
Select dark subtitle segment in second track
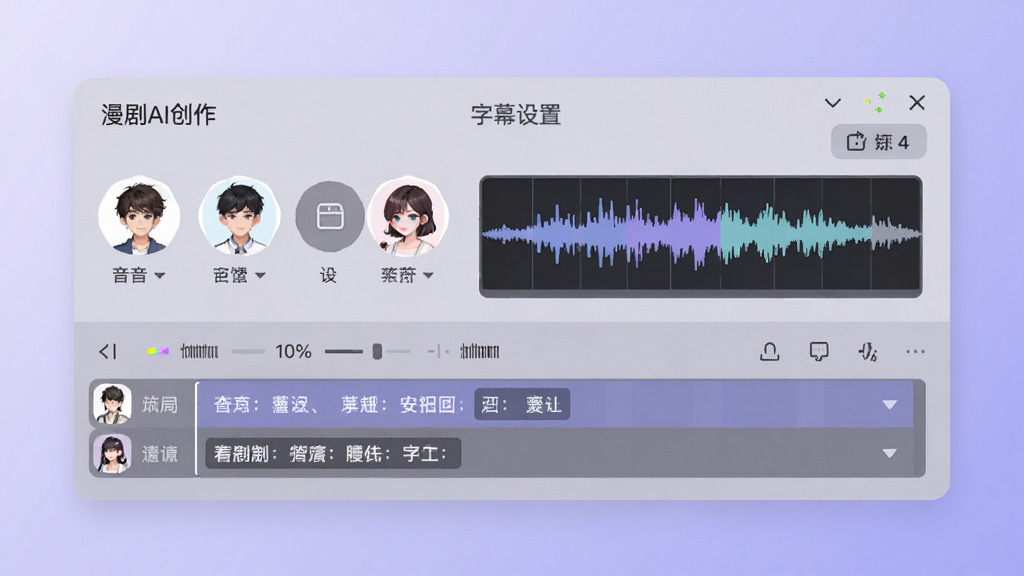[x=333, y=453]
